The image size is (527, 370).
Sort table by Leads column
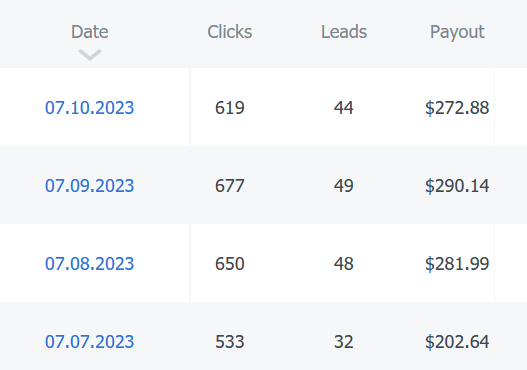[344, 32]
